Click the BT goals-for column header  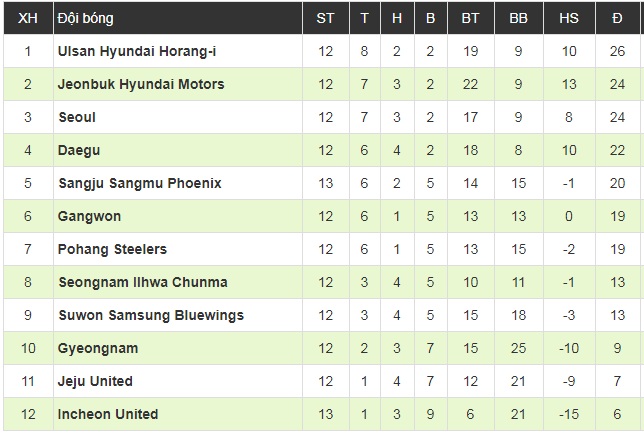(470, 18)
